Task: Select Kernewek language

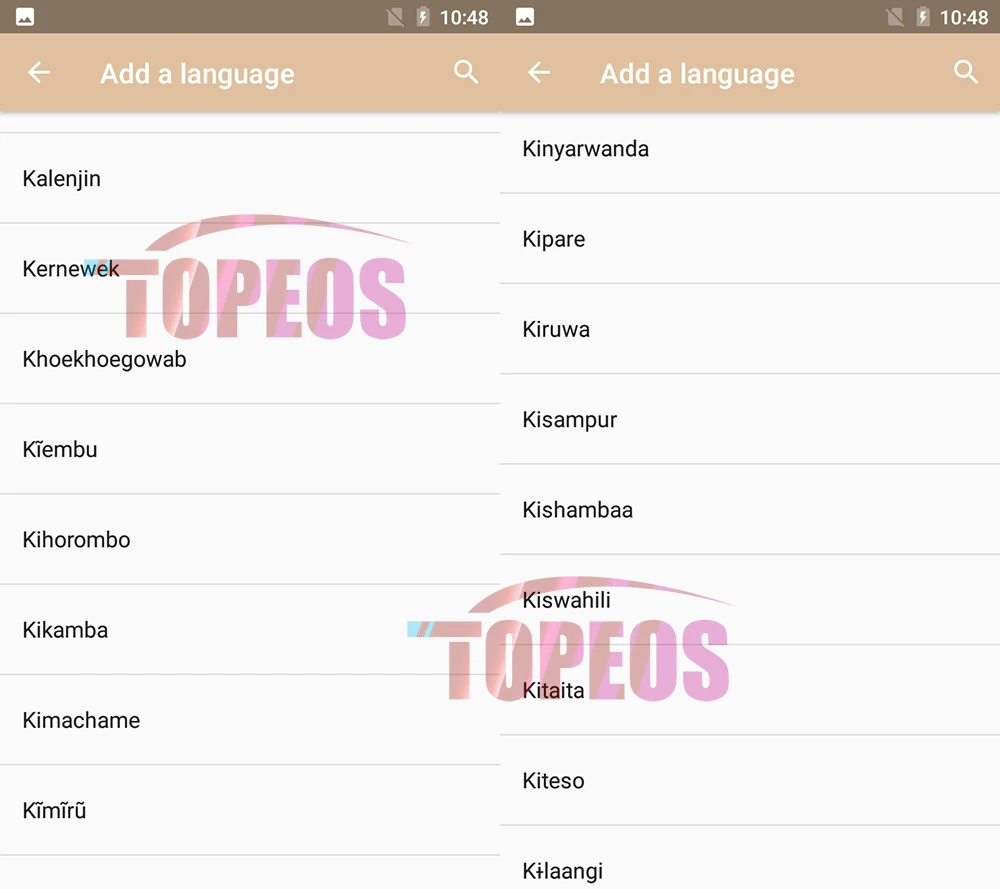Action: coord(250,268)
